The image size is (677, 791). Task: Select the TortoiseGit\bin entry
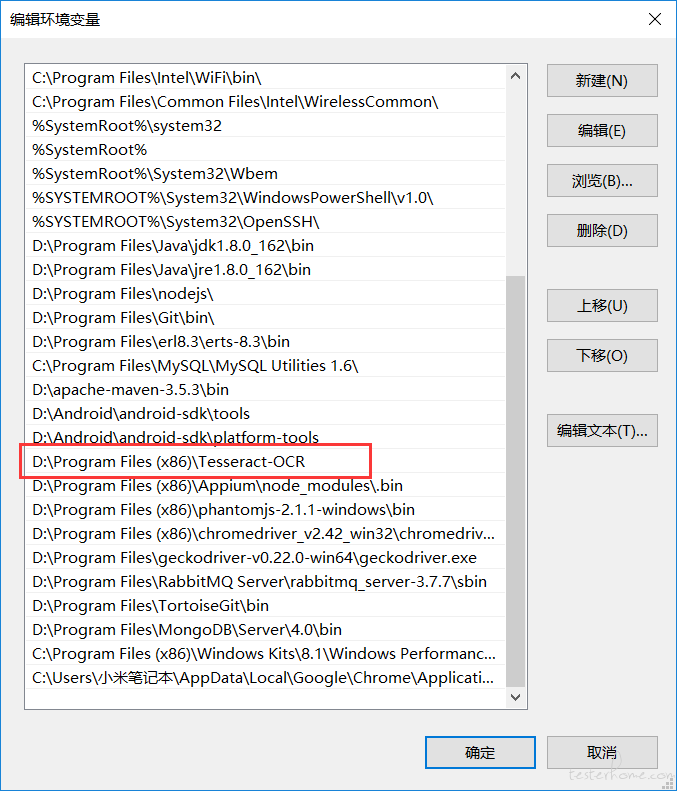(265, 605)
